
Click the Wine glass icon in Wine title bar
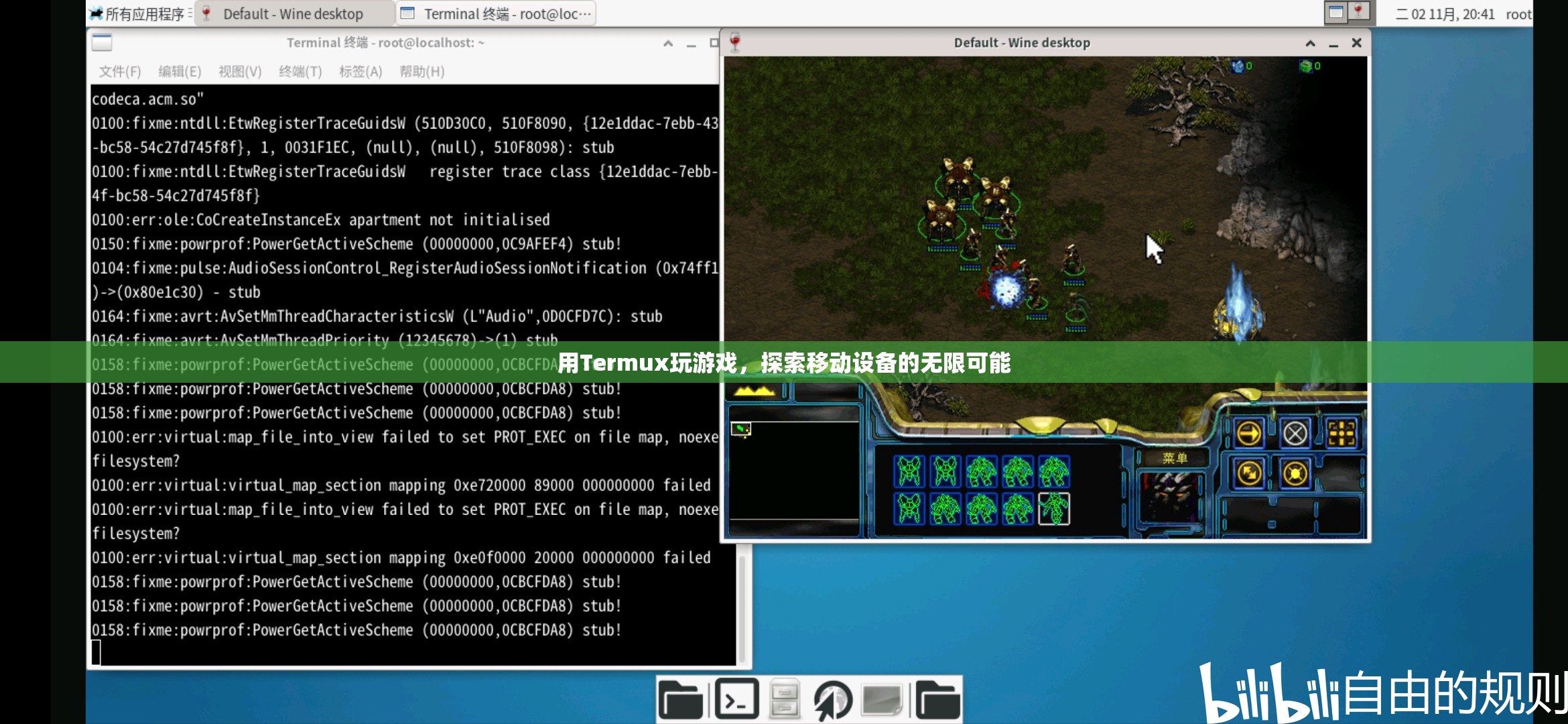pyautogui.click(x=735, y=42)
